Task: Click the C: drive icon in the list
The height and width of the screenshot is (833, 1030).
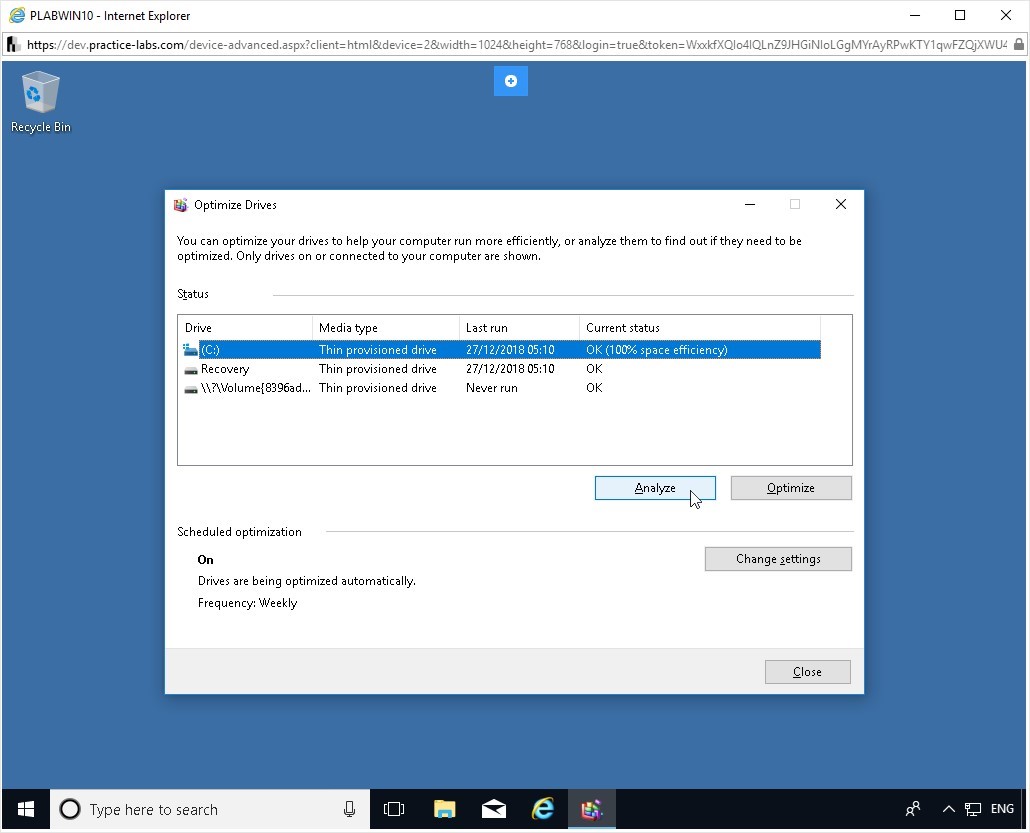Action: (190, 349)
